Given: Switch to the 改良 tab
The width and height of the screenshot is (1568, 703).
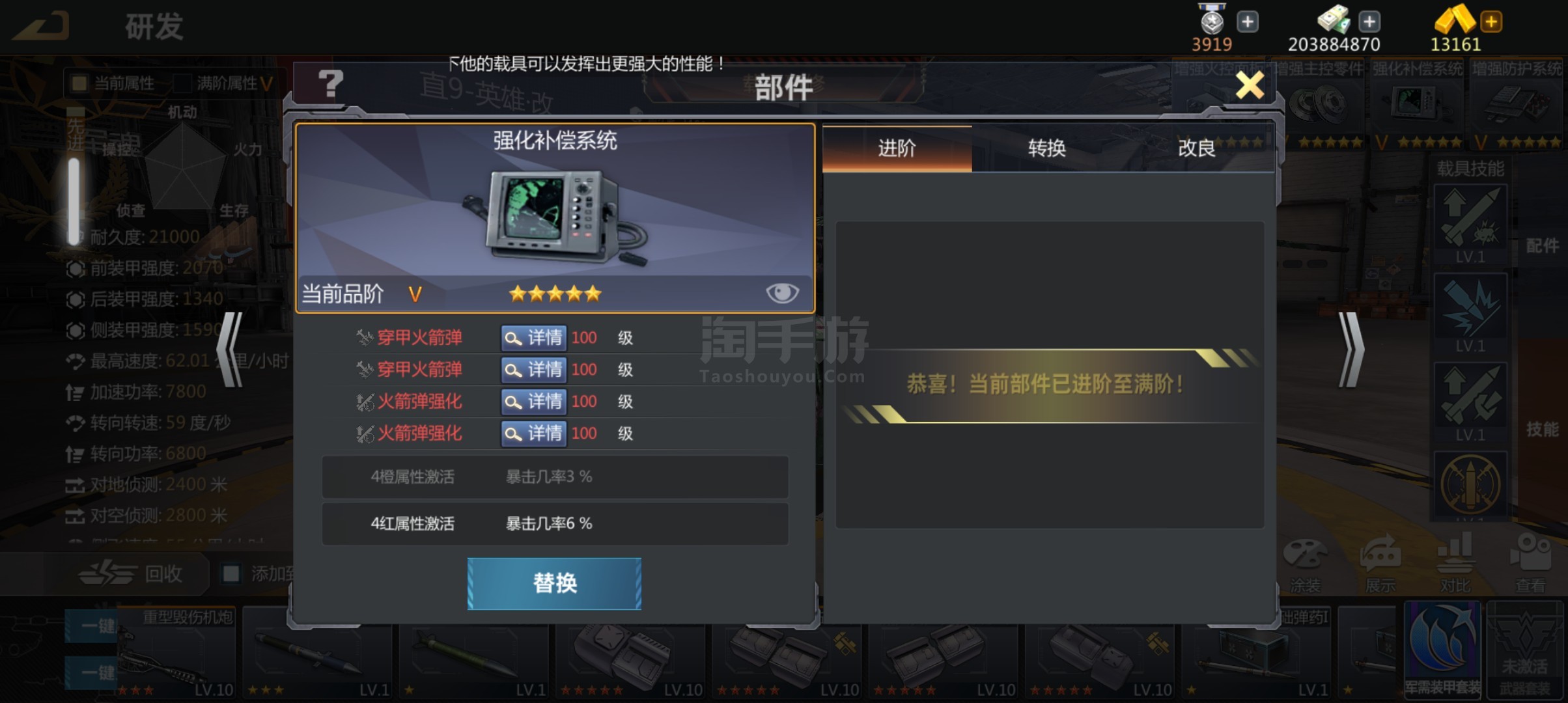Looking at the screenshot, I should click(1197, 148).
